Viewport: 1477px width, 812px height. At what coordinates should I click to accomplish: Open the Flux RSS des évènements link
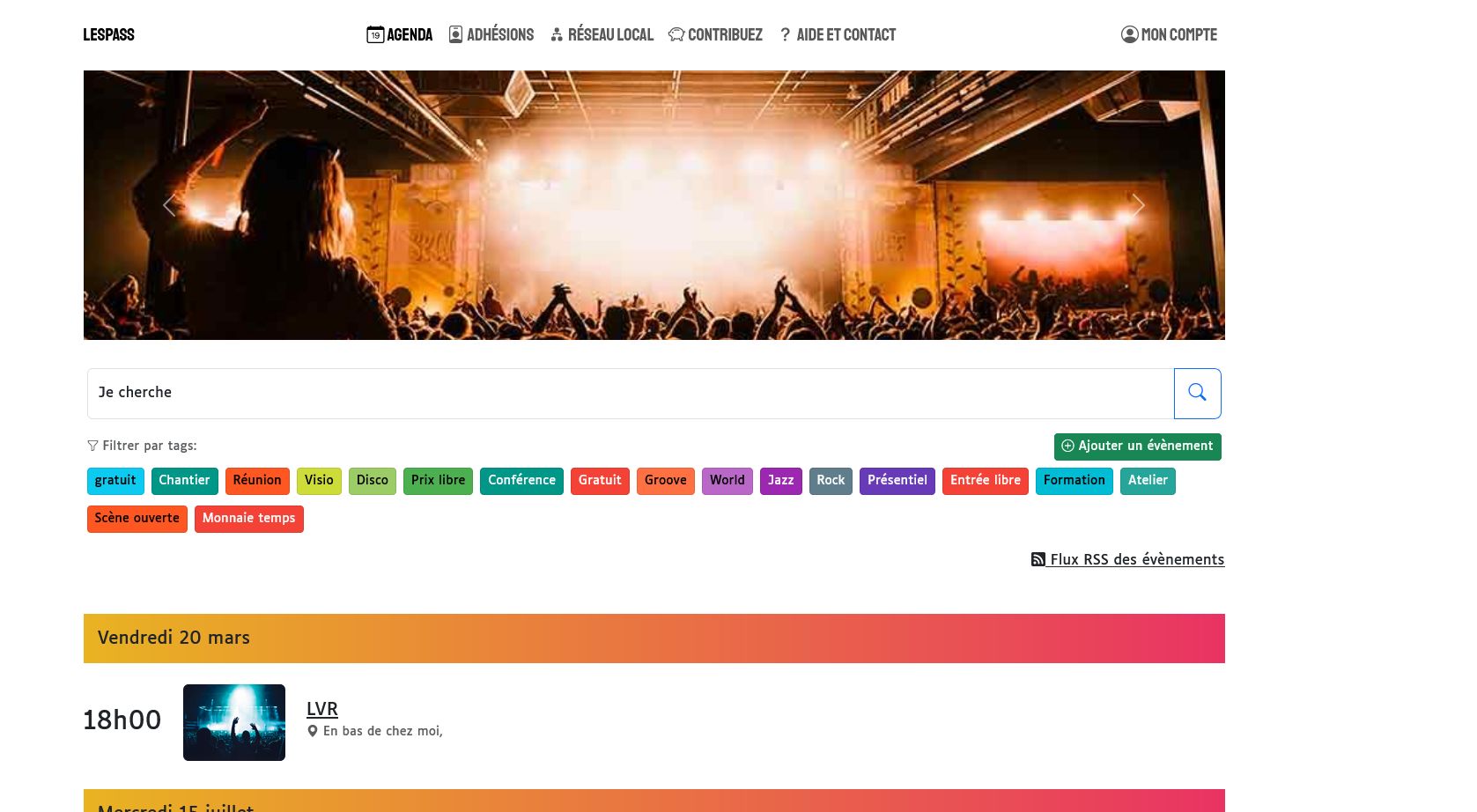point(1127,559)
